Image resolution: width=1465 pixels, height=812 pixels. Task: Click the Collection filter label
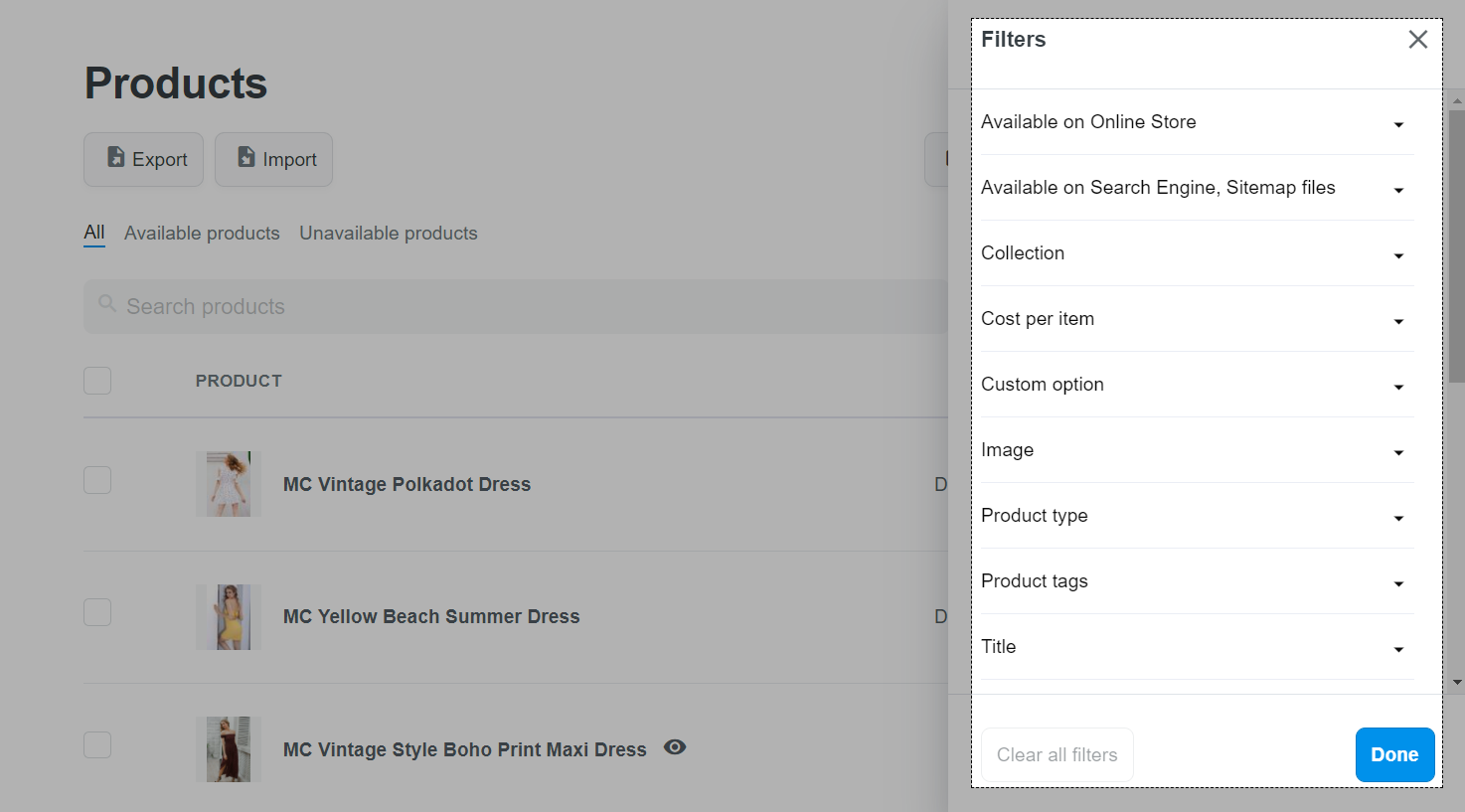click(x=1023, y=253)
